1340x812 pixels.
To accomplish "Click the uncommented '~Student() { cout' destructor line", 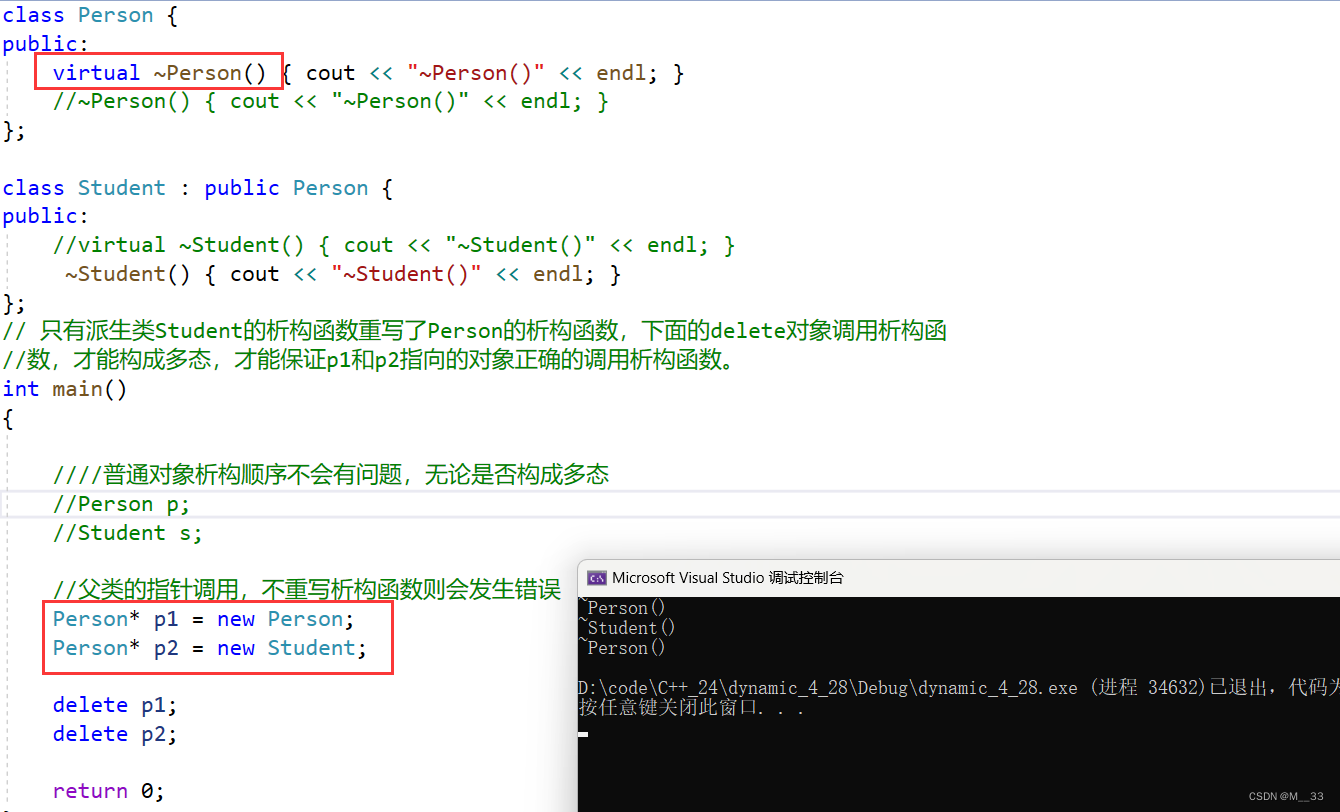I will (343, 274).
